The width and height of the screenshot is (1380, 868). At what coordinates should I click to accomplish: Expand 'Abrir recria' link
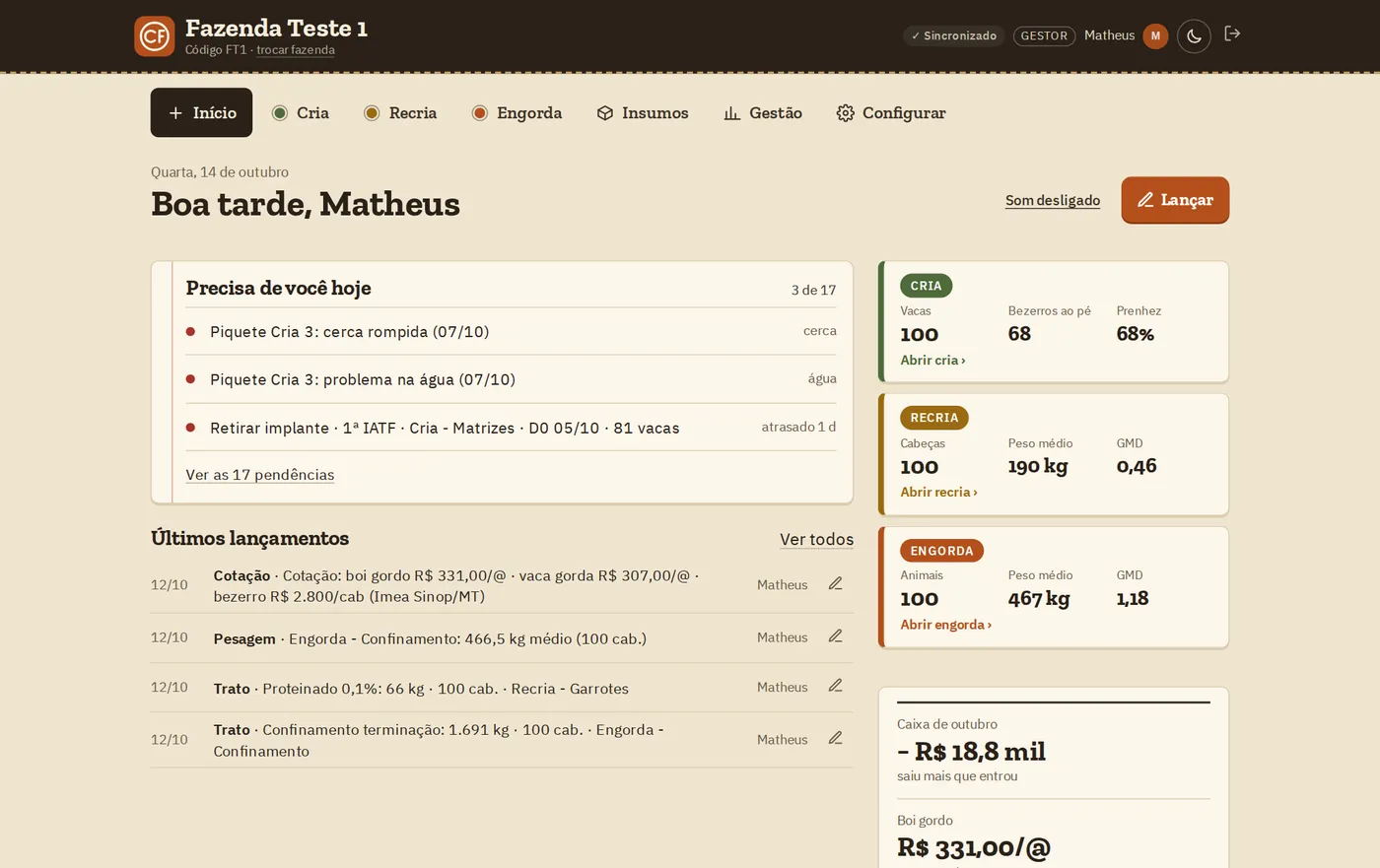(x=938, y=493)
